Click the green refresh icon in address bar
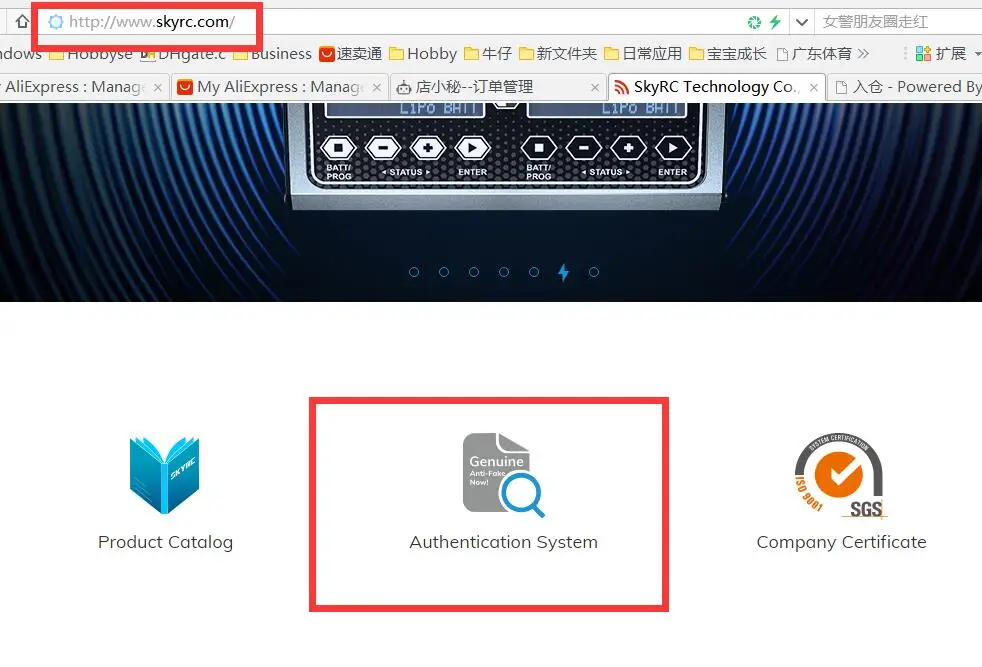Viewport: 982px width, 667px height. tap(754, 23)
